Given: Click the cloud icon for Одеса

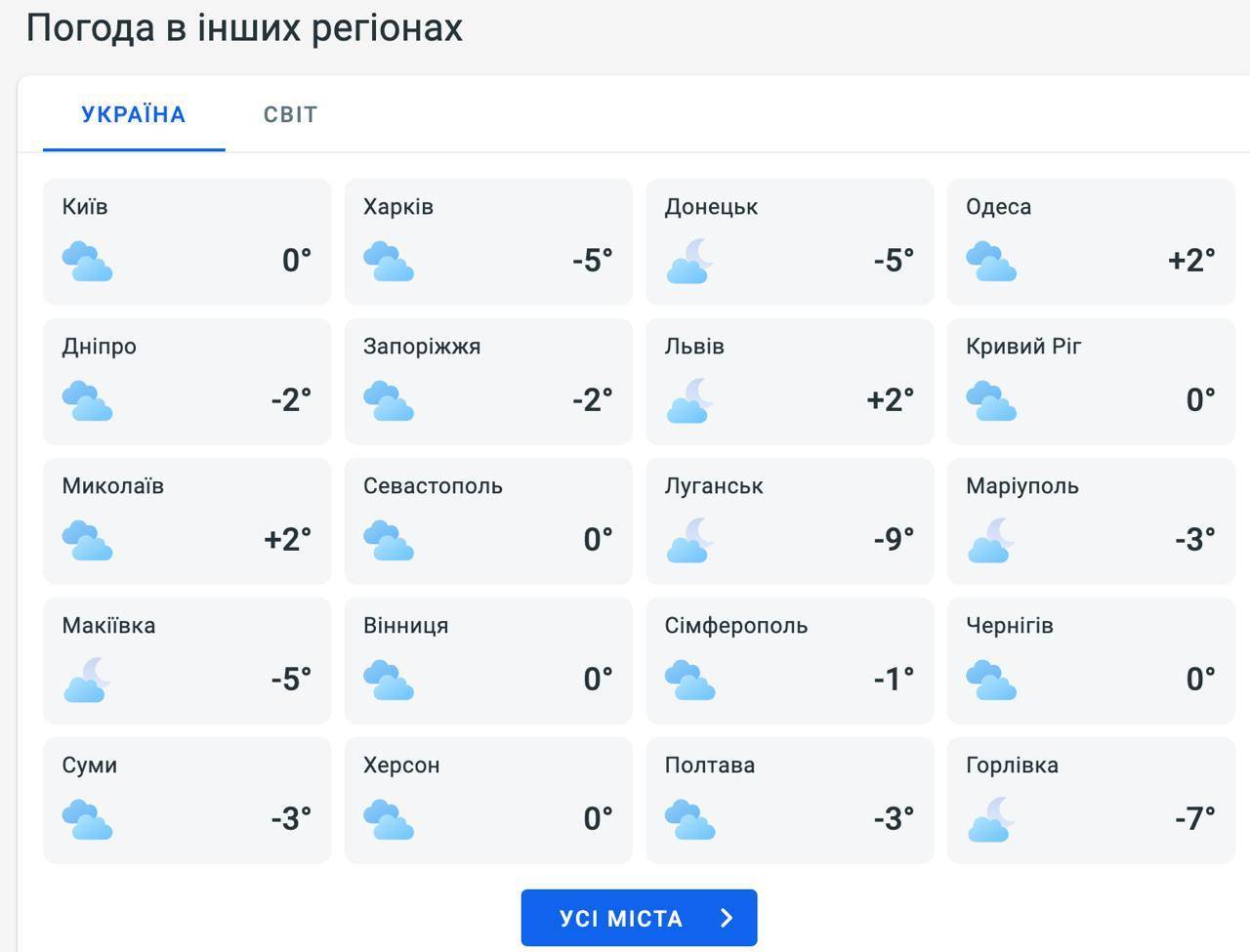Looking at the screenshot, I should pos(991,262).
